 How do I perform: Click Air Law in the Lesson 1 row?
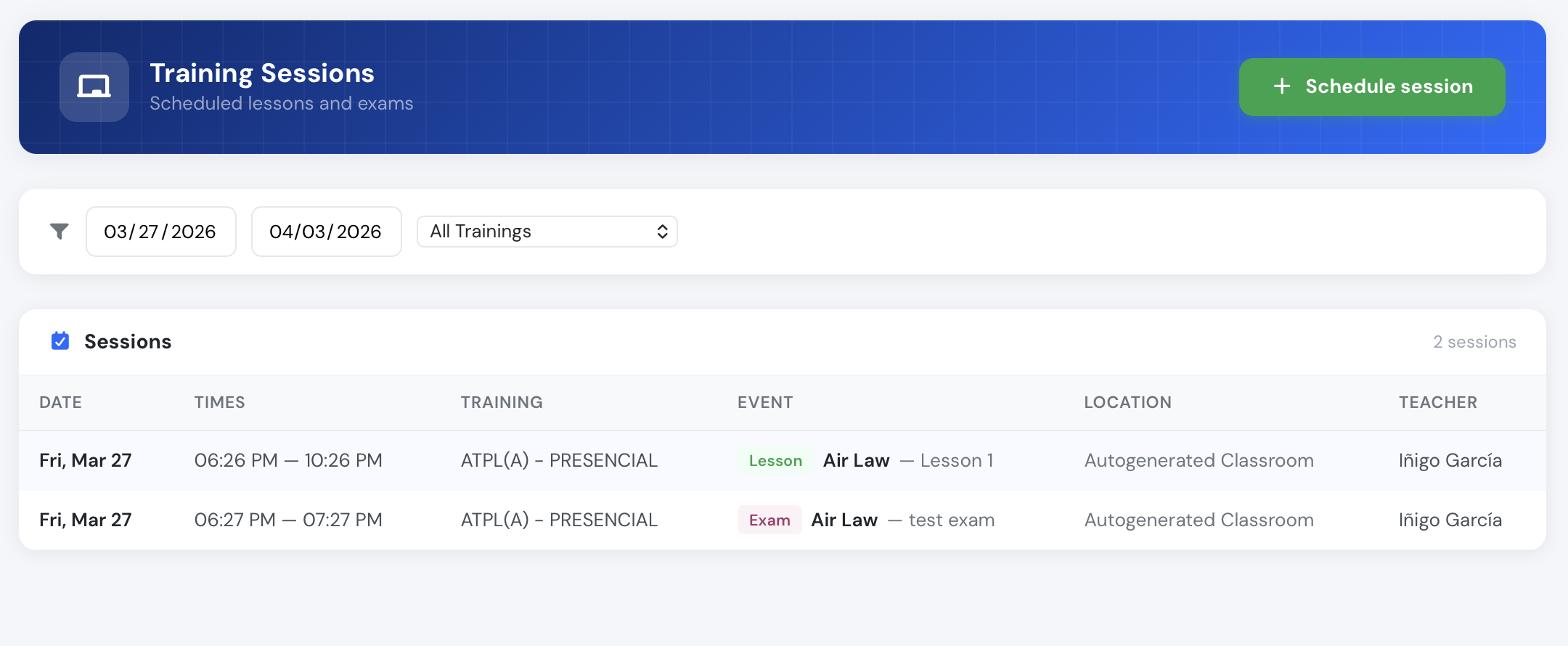(x=857, y=460)
